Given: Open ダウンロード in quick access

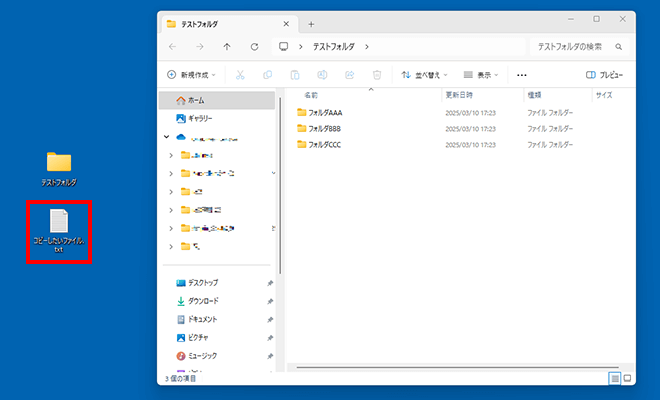Looking at the screenshot, I should pyautogui.click(x=203, y=301).
